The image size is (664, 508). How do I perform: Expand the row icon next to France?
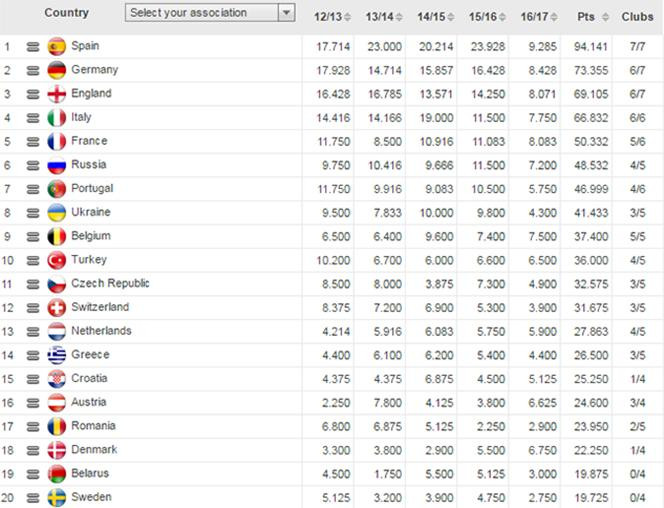pyautogui.click(x=31, y=142)
